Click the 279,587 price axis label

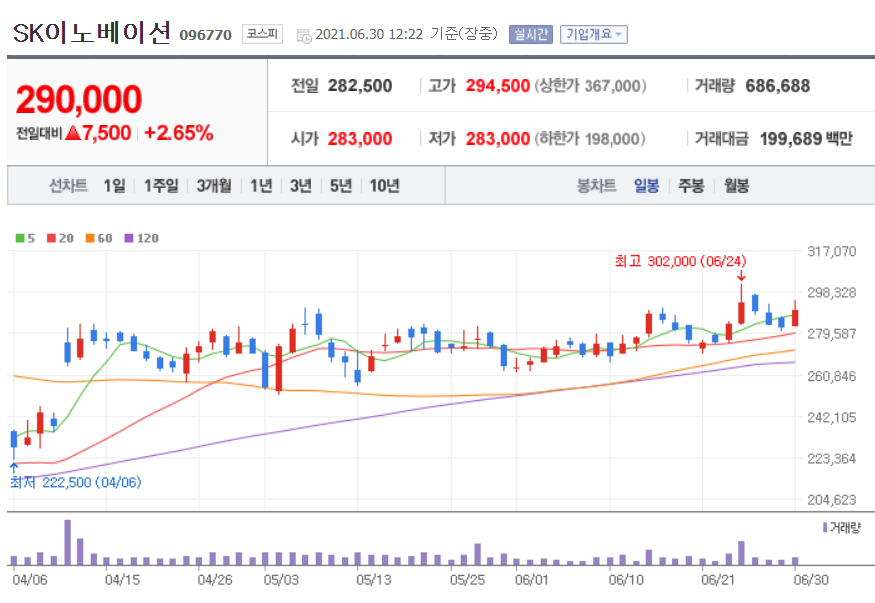pos(831,334)
